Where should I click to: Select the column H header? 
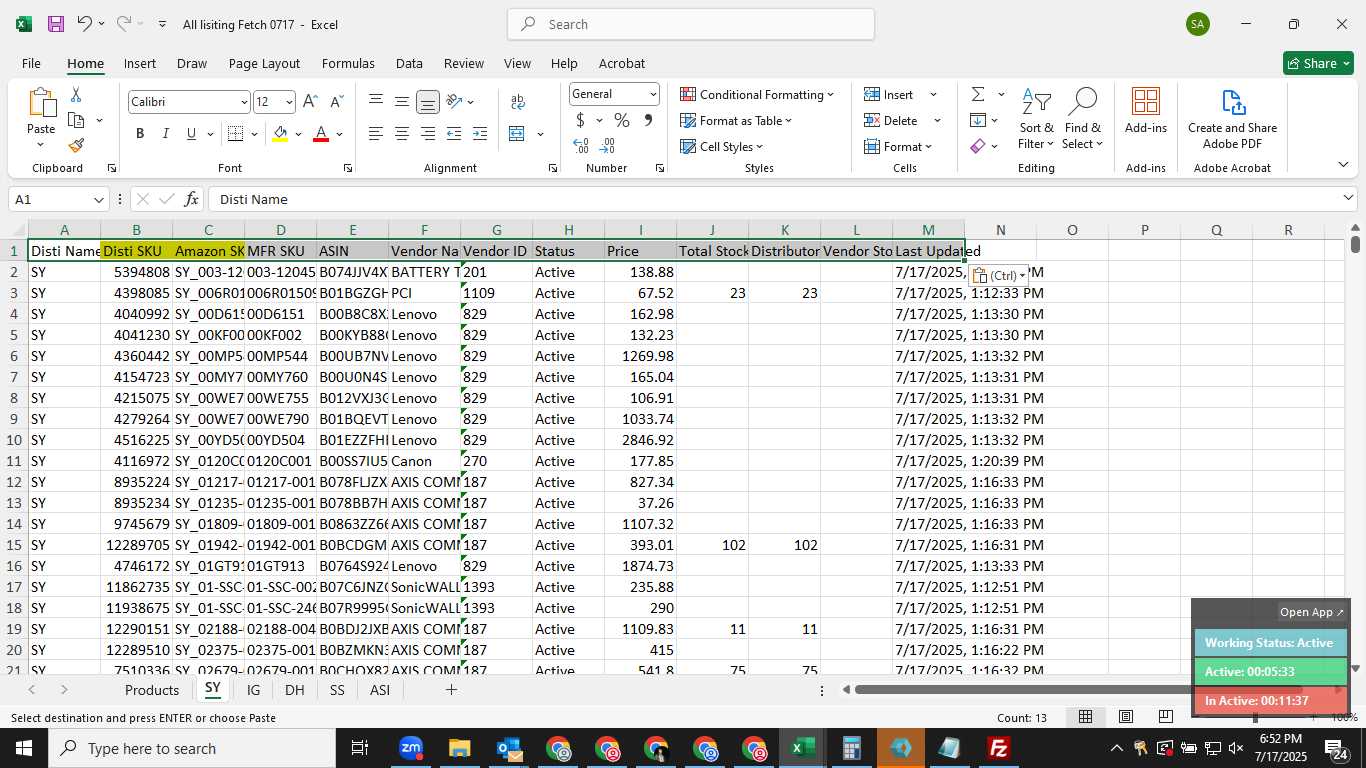point(568,230)
